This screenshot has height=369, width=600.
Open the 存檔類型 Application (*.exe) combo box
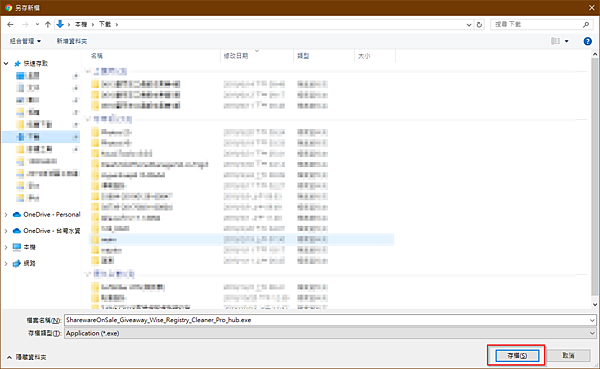(x=330, y=333)
